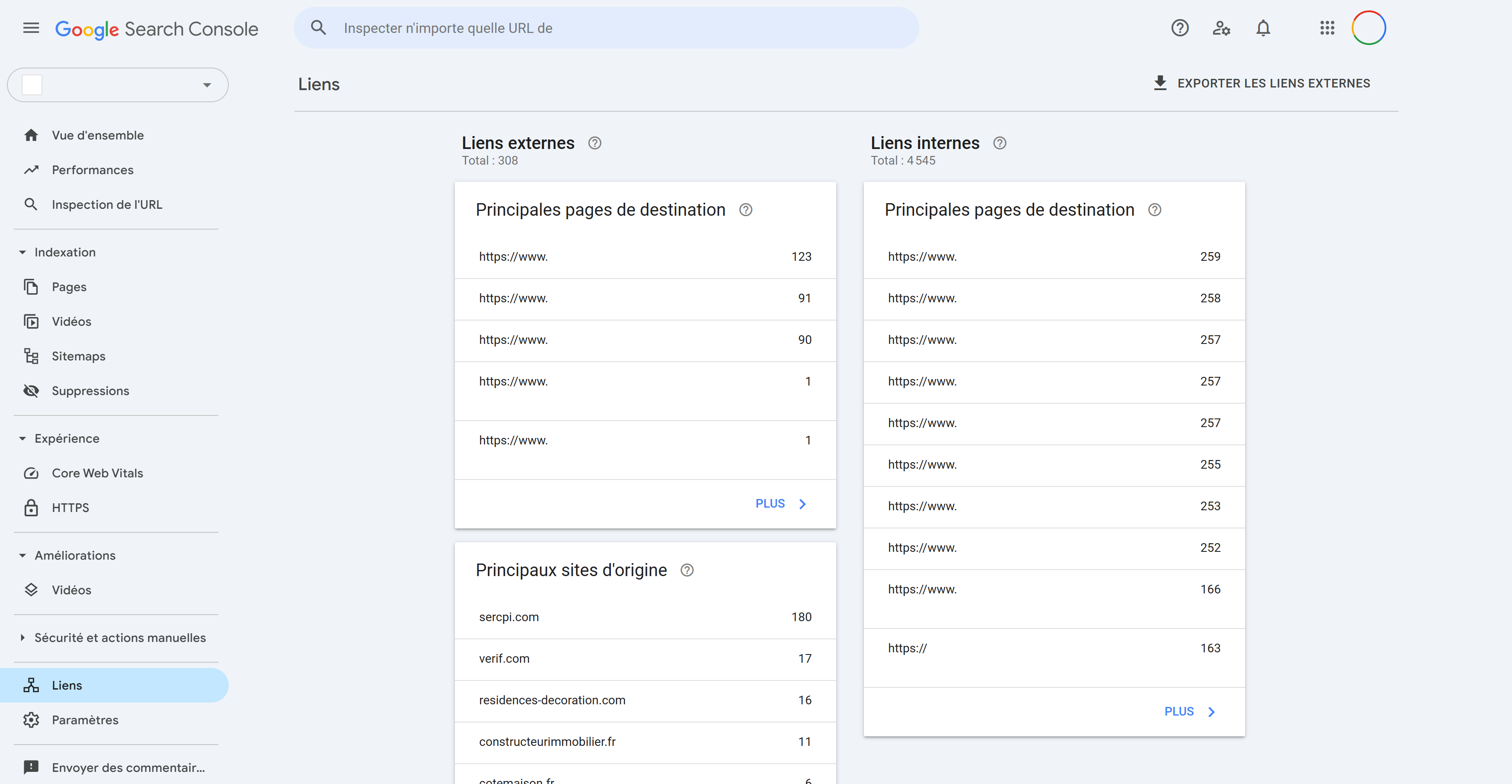
Task: Select the Performances chart icon
Action: pyautogui.click(x=31, y=170)
